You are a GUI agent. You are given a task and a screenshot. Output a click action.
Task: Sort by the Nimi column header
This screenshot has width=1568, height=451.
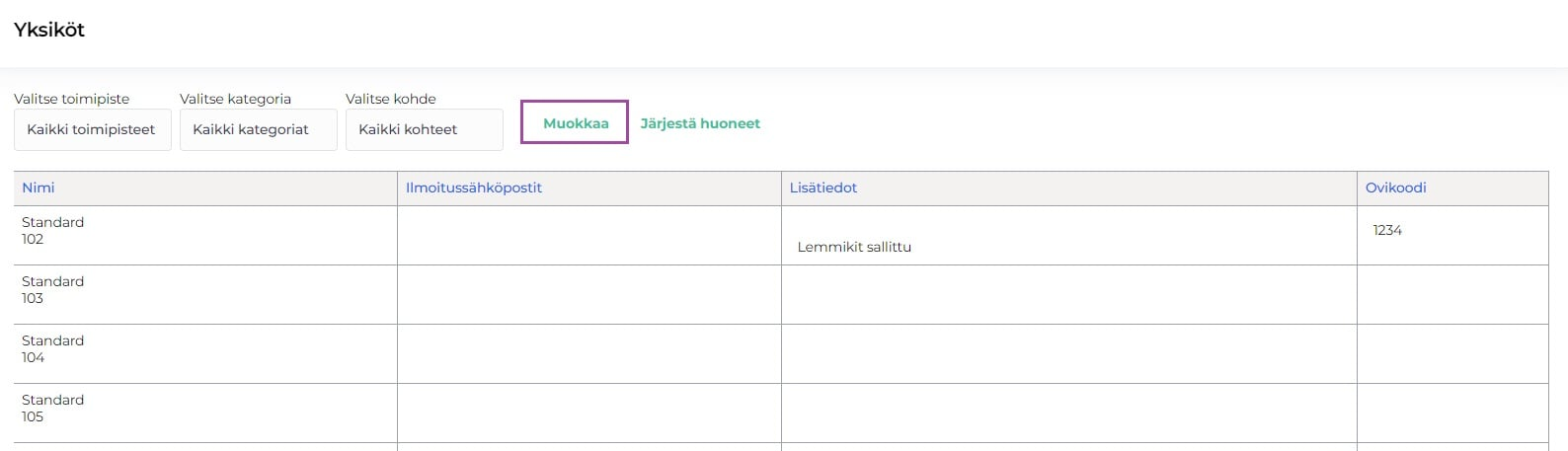point(39,188)
